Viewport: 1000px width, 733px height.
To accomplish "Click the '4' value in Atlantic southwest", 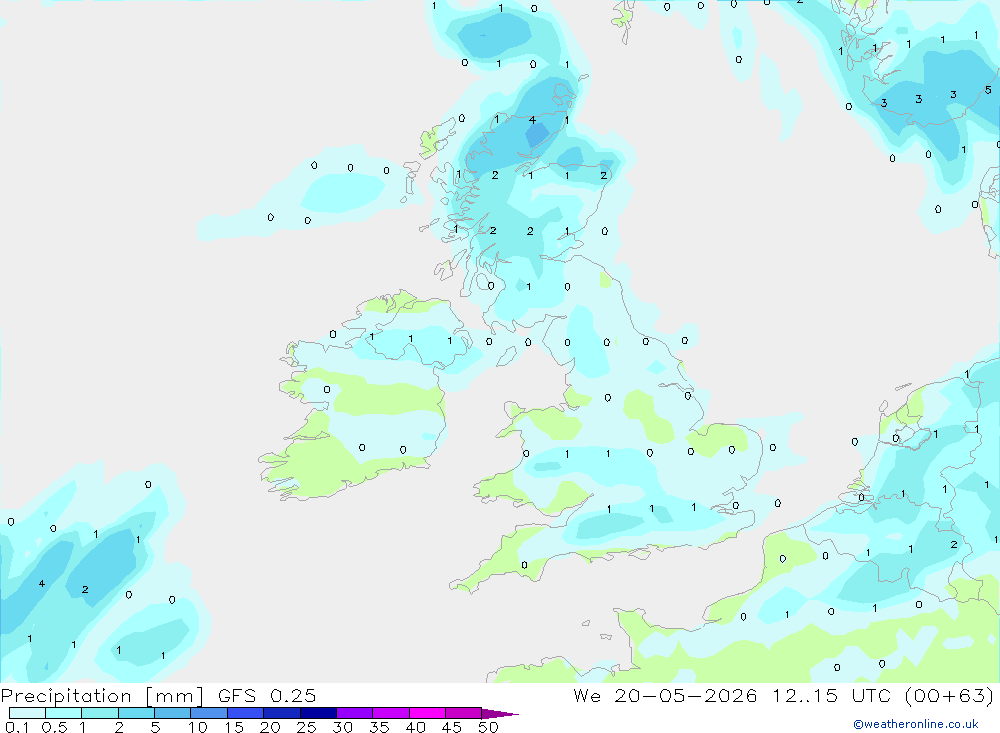I will tap(41, 584).
